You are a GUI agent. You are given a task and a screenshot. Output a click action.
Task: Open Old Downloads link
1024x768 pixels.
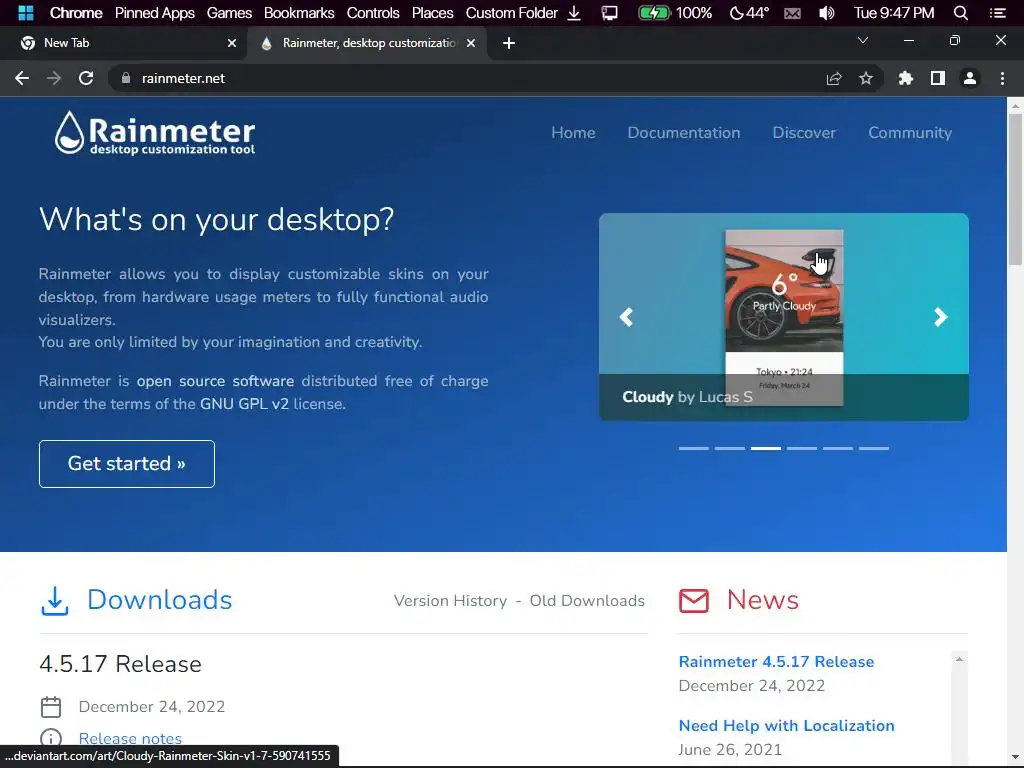coord(587,601)
